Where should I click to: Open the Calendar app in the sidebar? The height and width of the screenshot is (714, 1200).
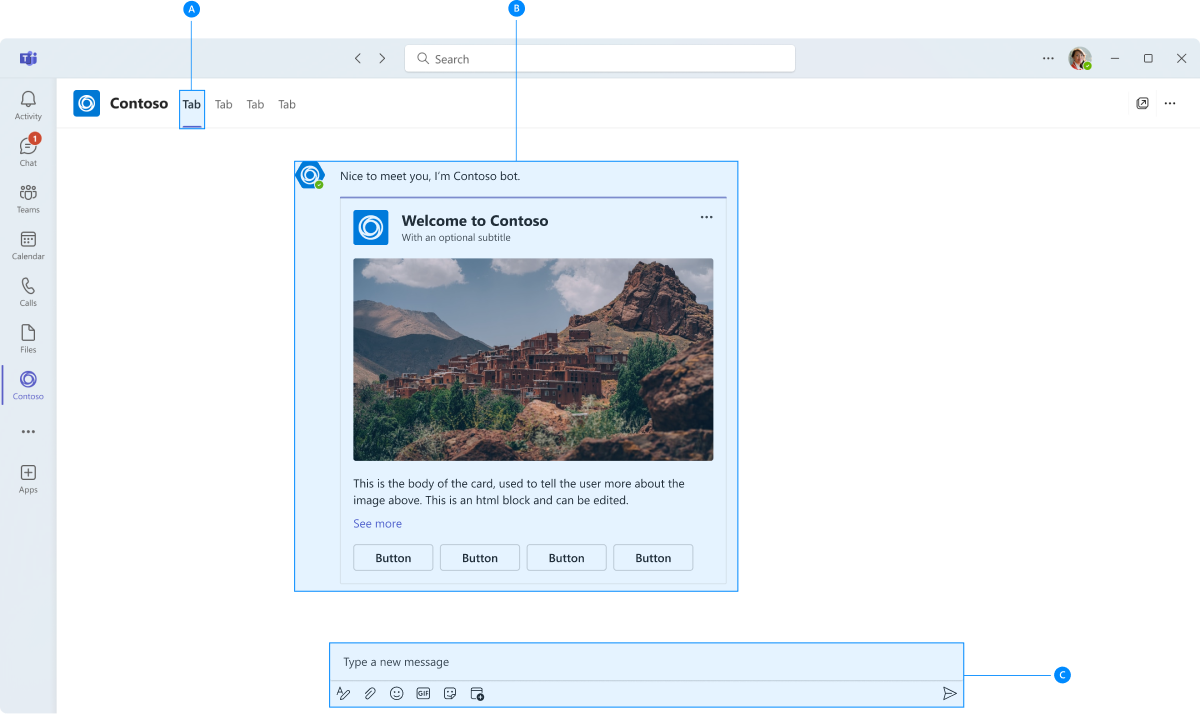click(28, 245)
